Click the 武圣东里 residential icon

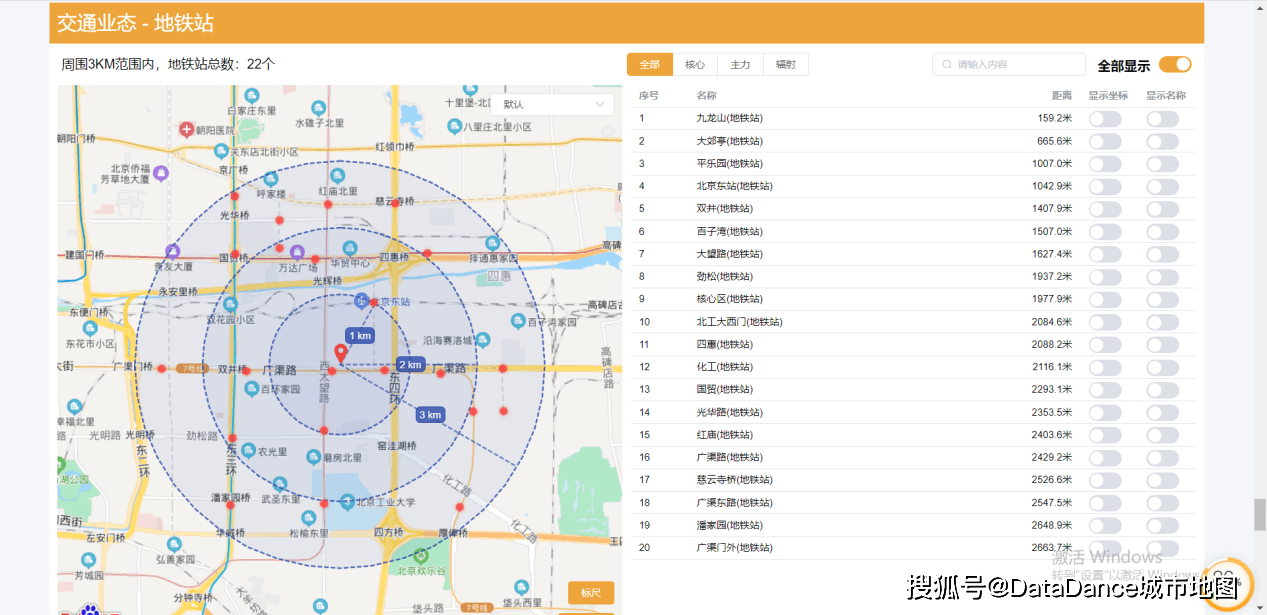(x=282, y=482)
